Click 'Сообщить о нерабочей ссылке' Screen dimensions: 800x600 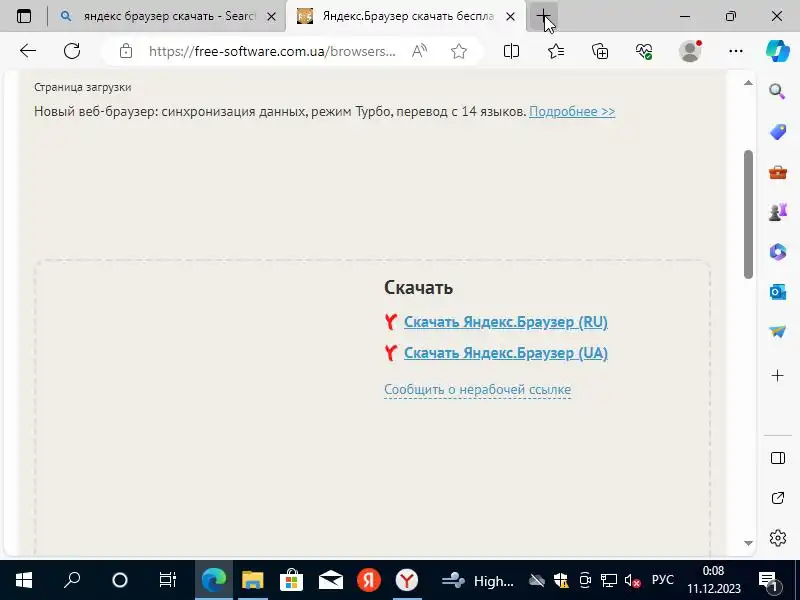[478, 389]
